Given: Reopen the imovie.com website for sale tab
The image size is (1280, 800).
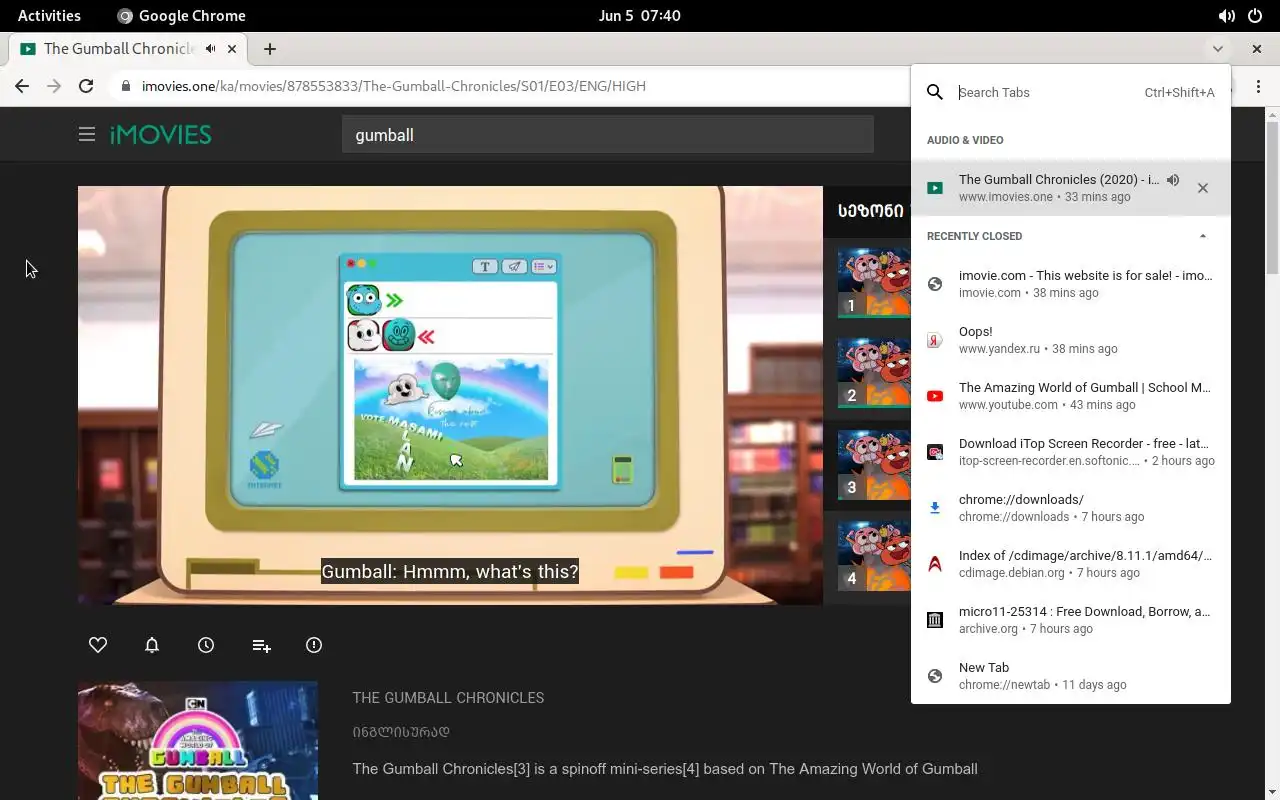Looking at the screenshot, I should pos(1071,283).
